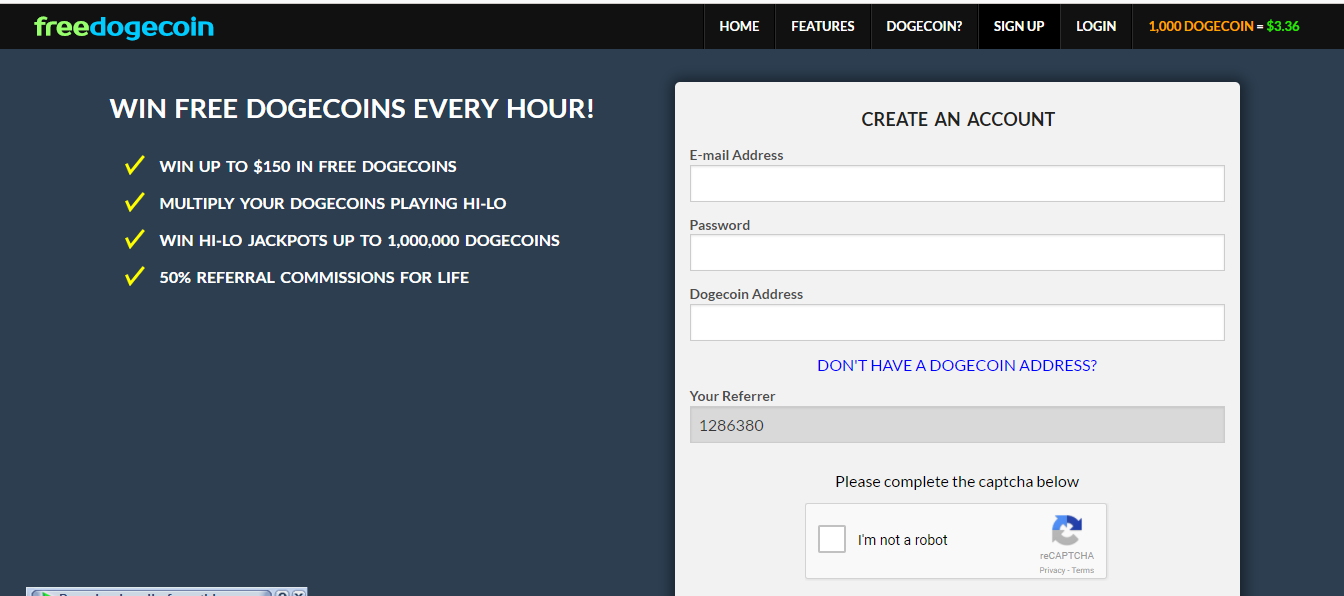Image resolution: width=1344 pixels, height=596 pixels.
Task: Click the MULTIPLY YOUR DOGECOINS PLAYING HI-LO text
Action: (x=333, y=204)
